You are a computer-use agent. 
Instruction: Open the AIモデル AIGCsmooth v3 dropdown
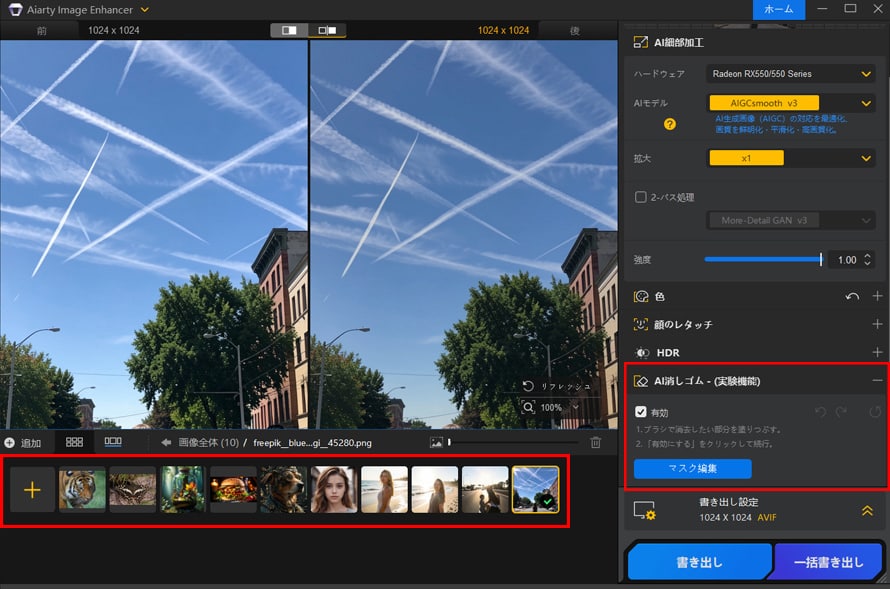click(x=790, y=102)
